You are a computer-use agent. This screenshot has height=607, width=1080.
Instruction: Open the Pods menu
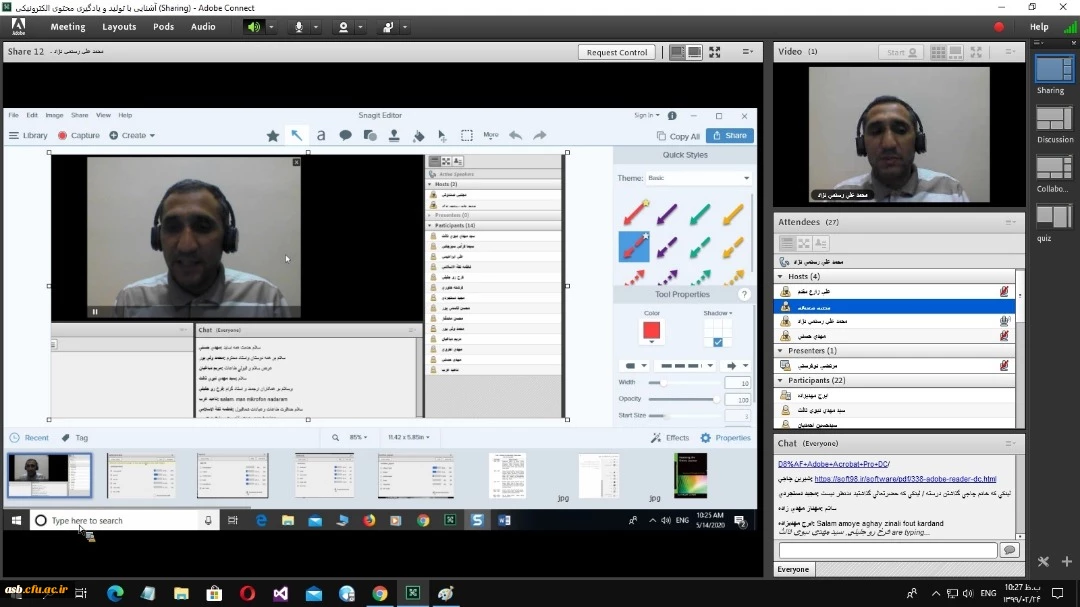[163, 27]
